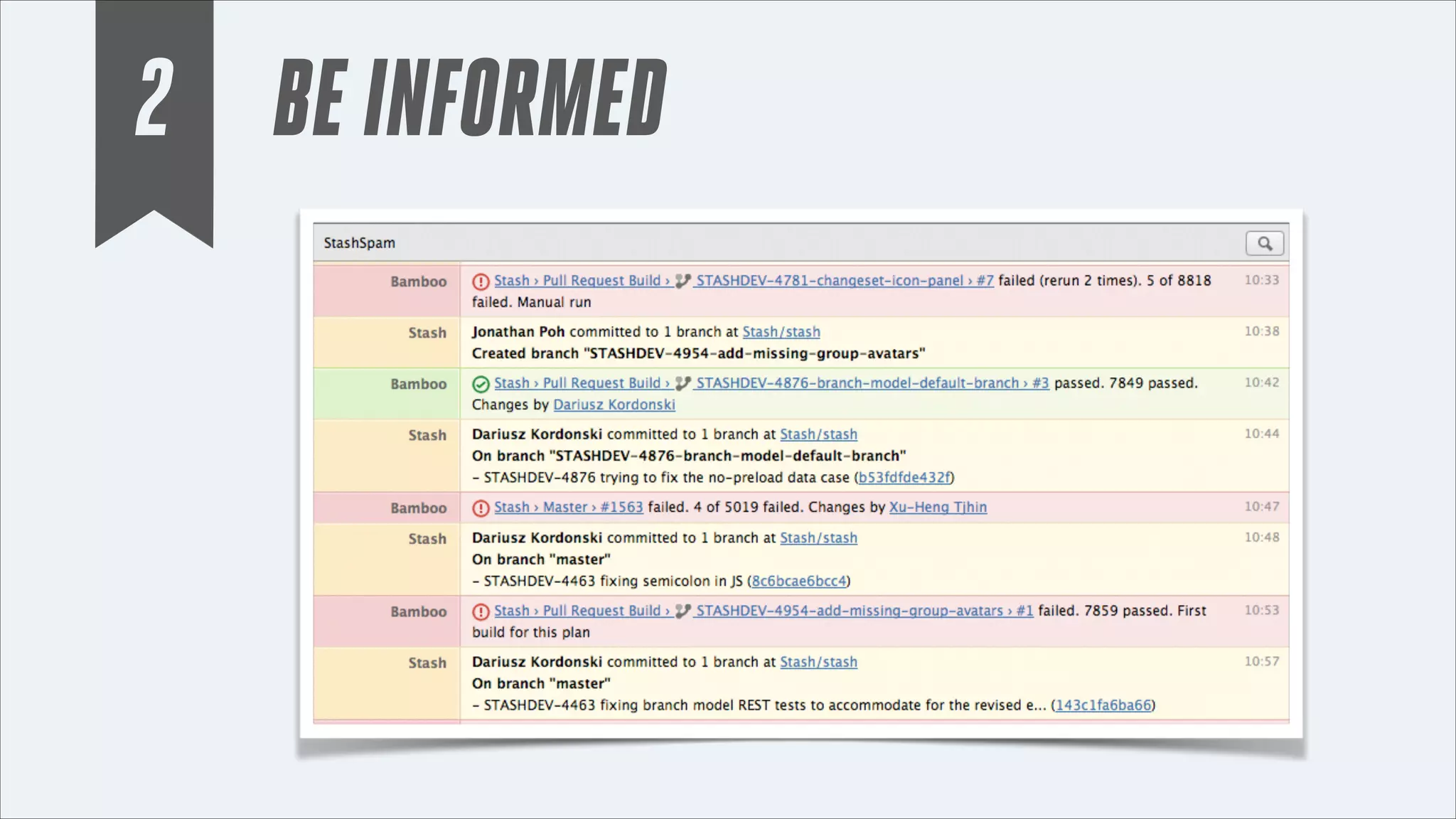Click the 10:47 message timestamp
This screenshot has width=1456, height=819.
[1261, 507]
